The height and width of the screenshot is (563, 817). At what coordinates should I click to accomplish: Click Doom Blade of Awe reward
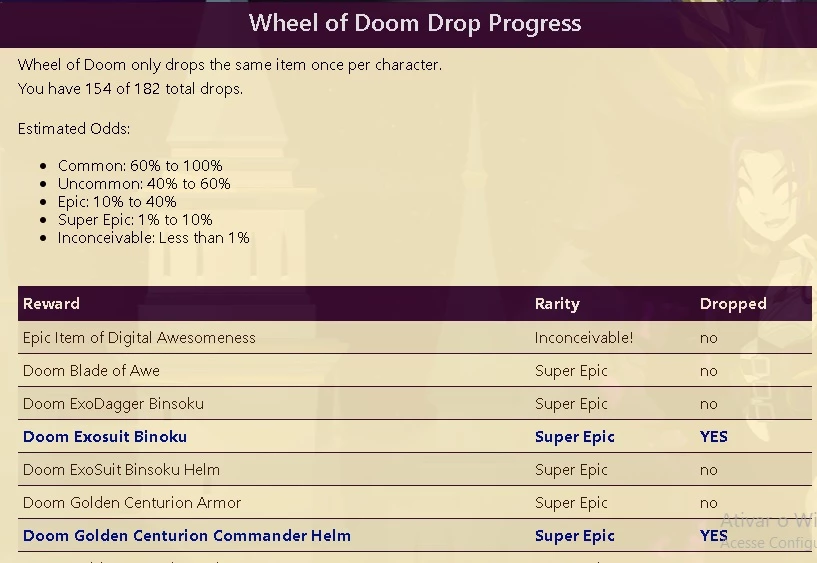pyautogui.click(x=91, y=371)
